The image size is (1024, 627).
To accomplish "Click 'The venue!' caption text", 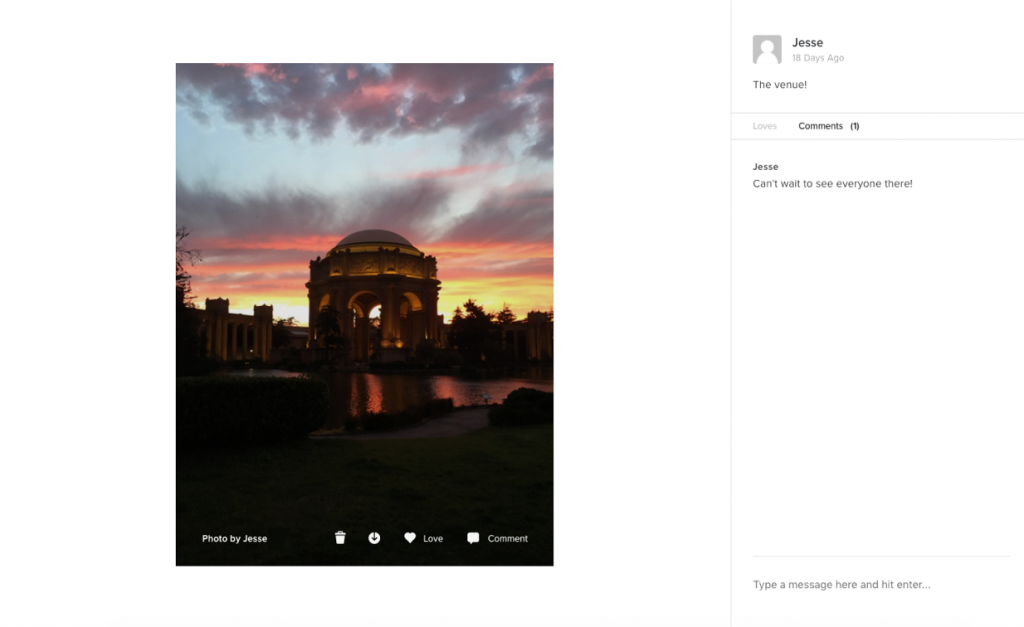I will [780, 85].
